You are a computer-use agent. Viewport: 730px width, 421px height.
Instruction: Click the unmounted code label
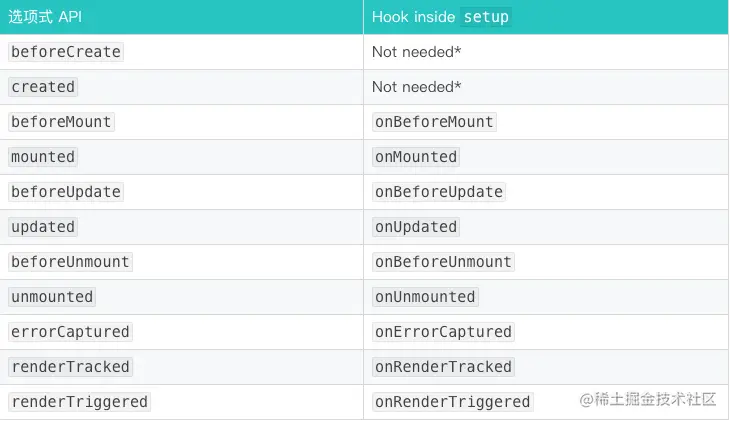point(52,297)
